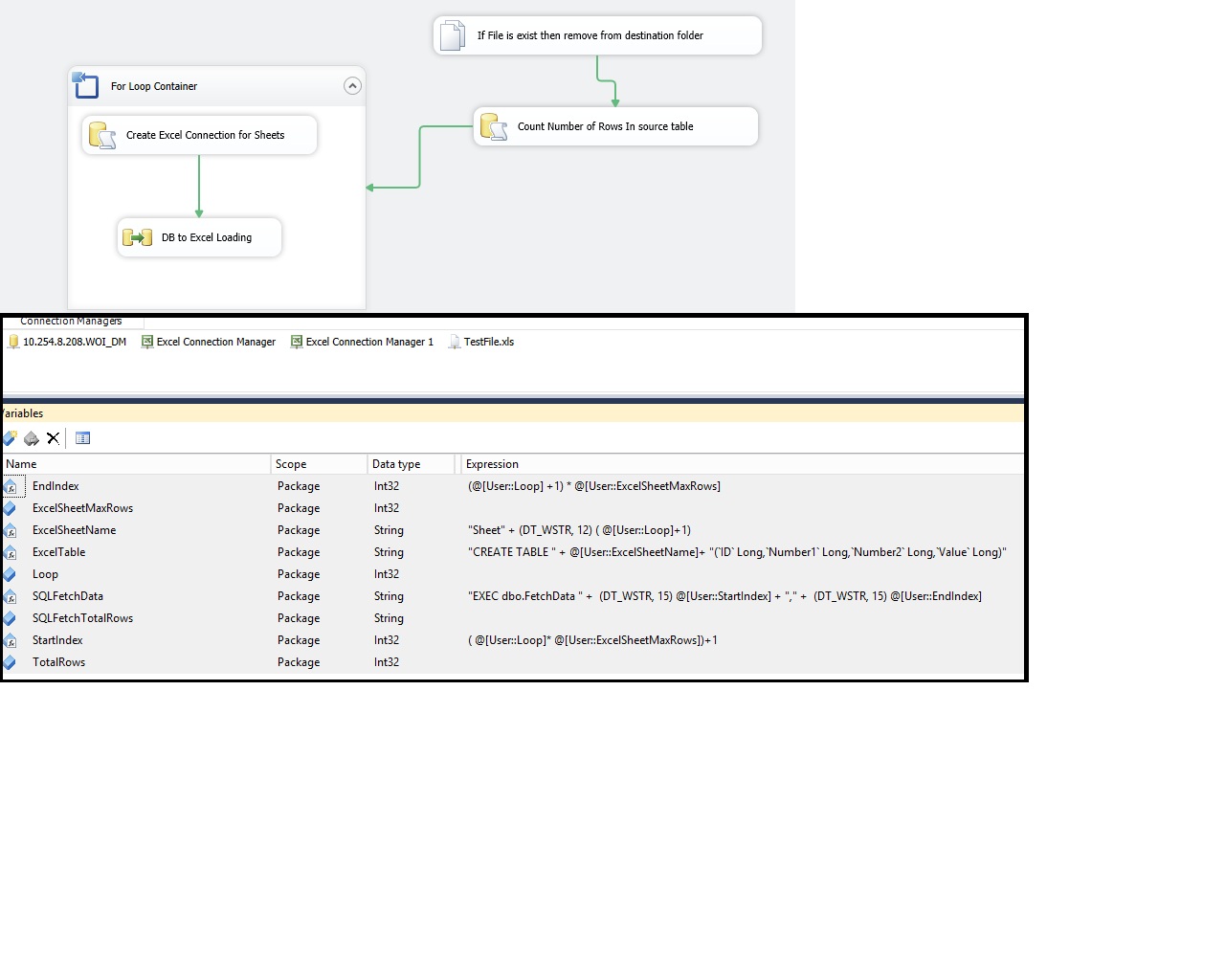Click the Variables panel title
The width and height of the screenshot is (1225, 980).
22,413
